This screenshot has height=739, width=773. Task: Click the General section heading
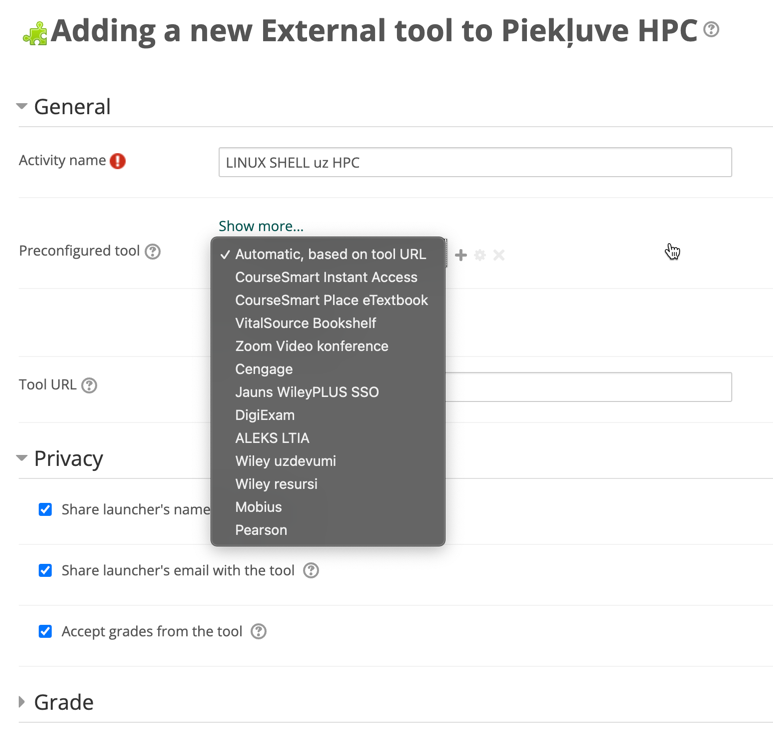[72, 106]
